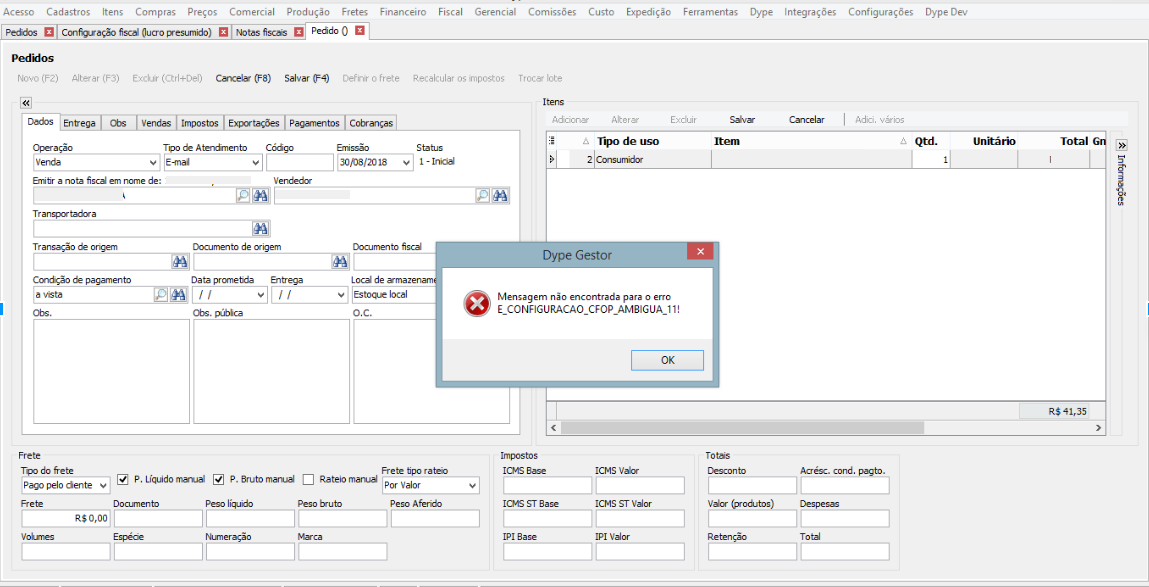Close the Notas fiscais tab
The height and width of the screenshot is (587, 1149).
298,32
